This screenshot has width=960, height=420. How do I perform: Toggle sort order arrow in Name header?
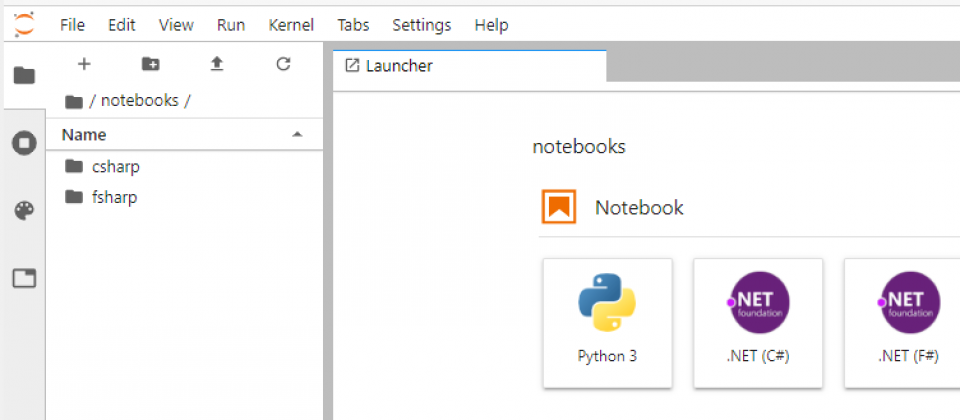point(298,134)
